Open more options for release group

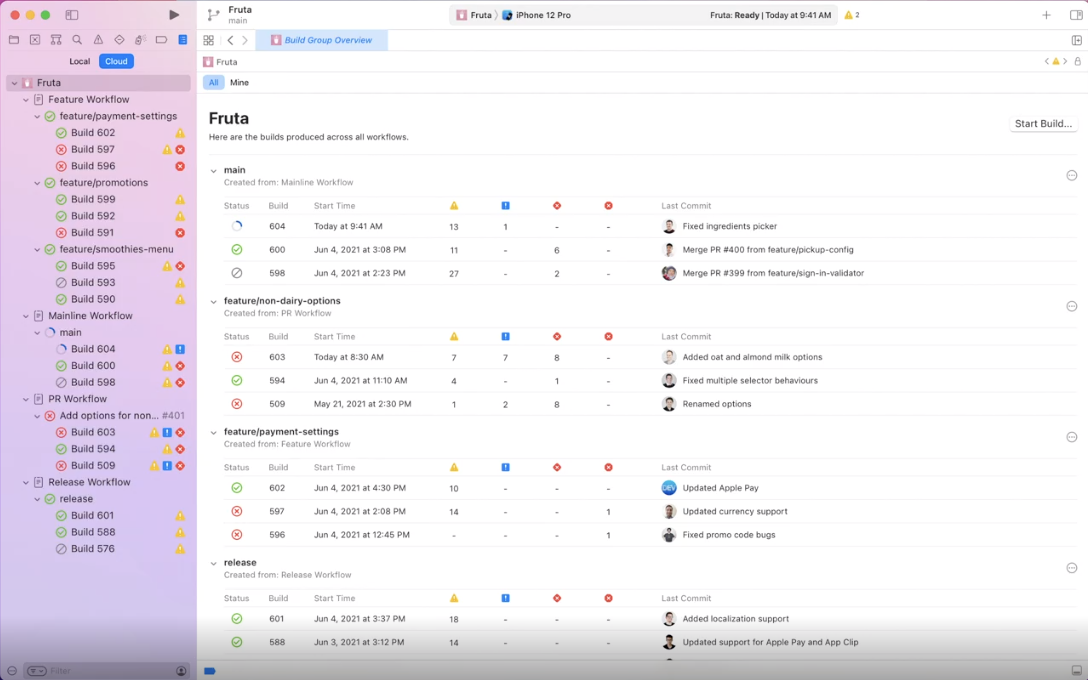coord(1071,568)
